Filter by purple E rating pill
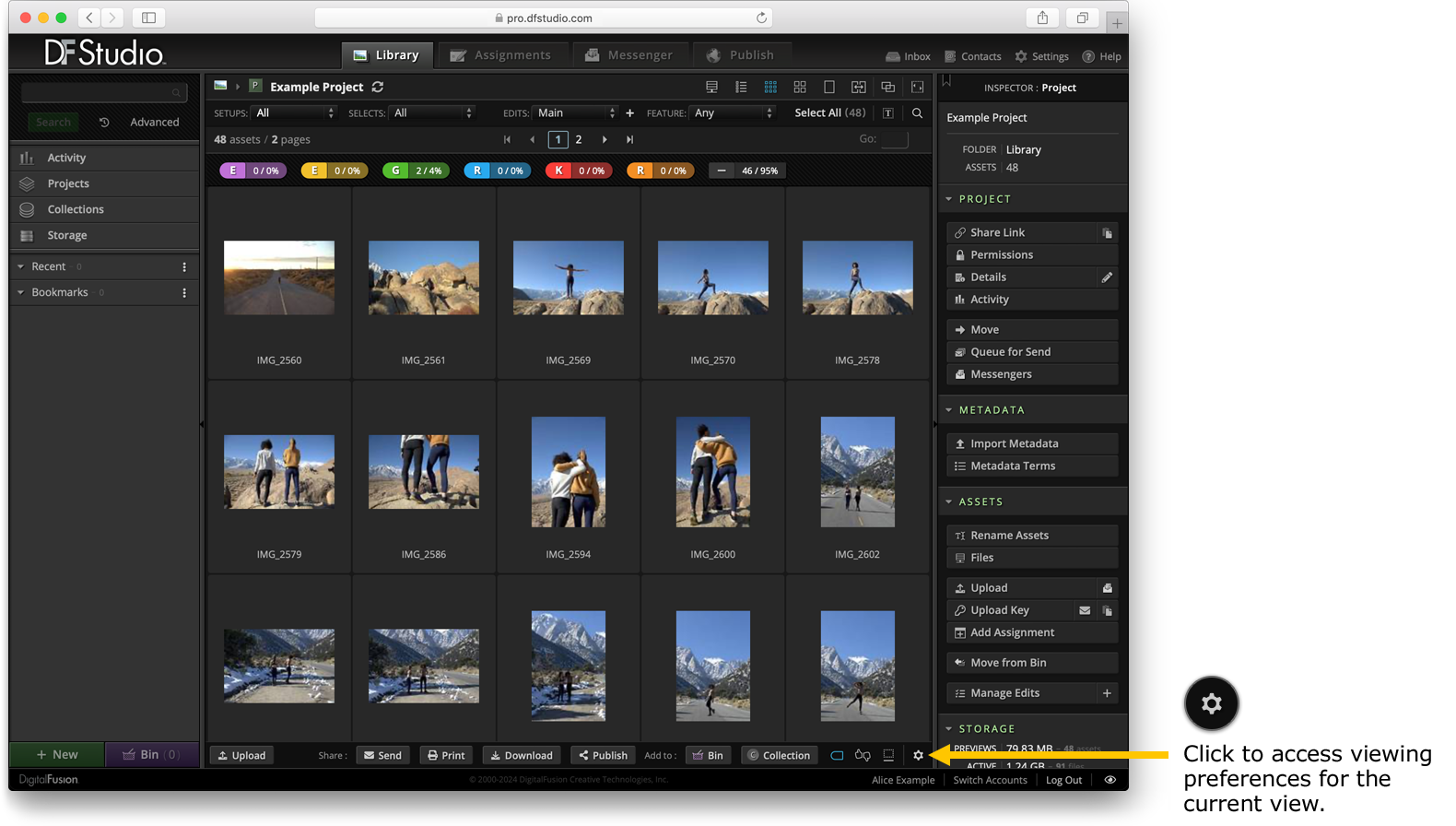1456x826 pixels. pos(253,171)
